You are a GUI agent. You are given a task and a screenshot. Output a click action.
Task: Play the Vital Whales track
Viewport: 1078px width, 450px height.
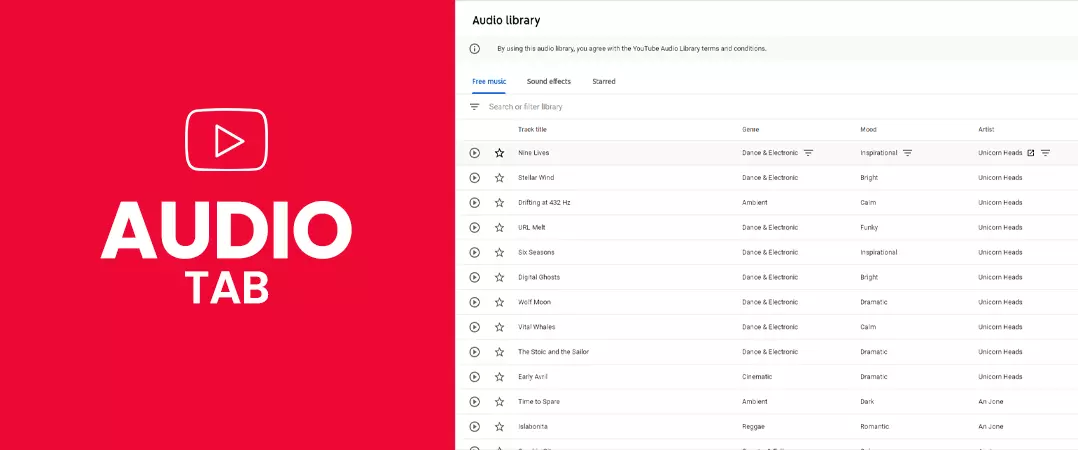point(474,327)
